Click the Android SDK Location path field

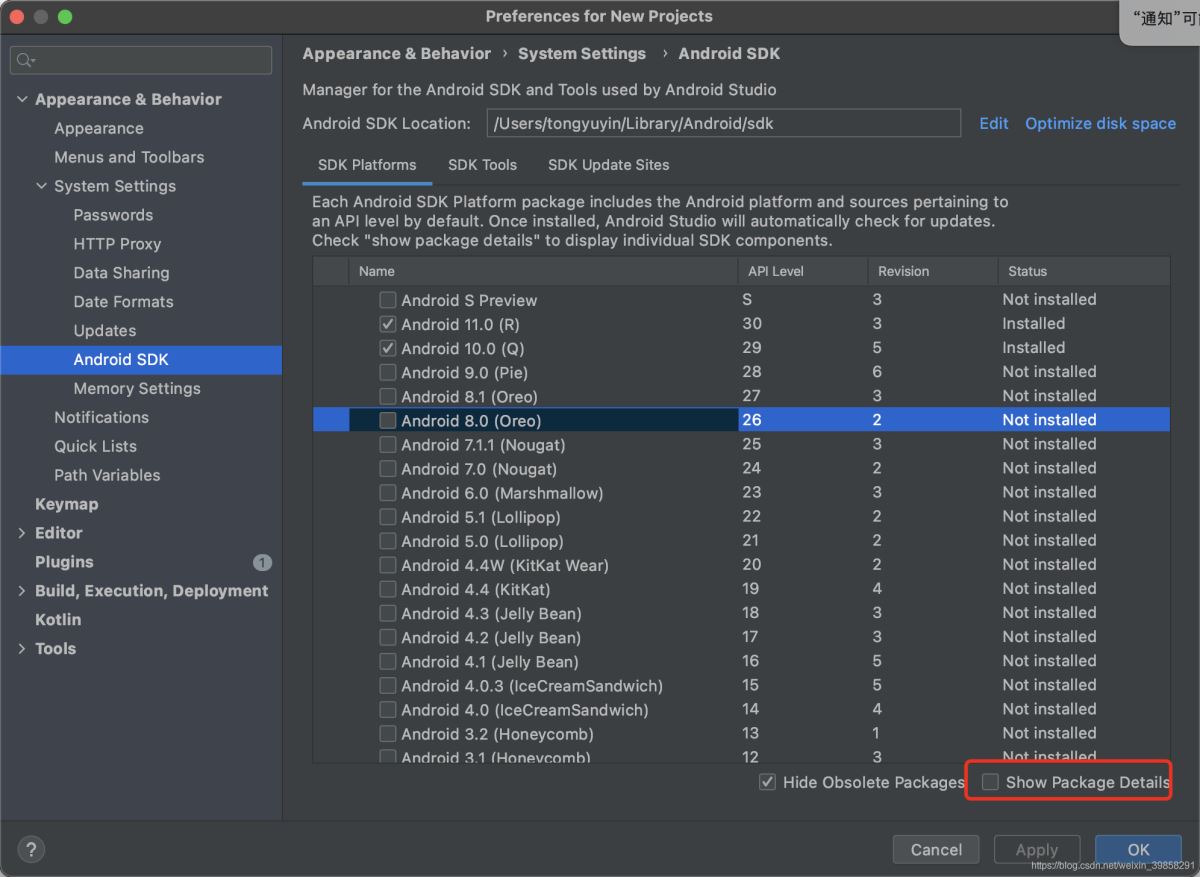tap(723, 123)
